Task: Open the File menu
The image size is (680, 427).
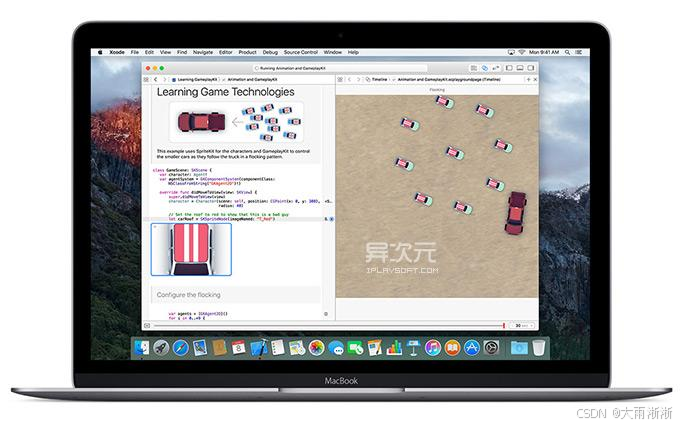Action: (135, 52)
